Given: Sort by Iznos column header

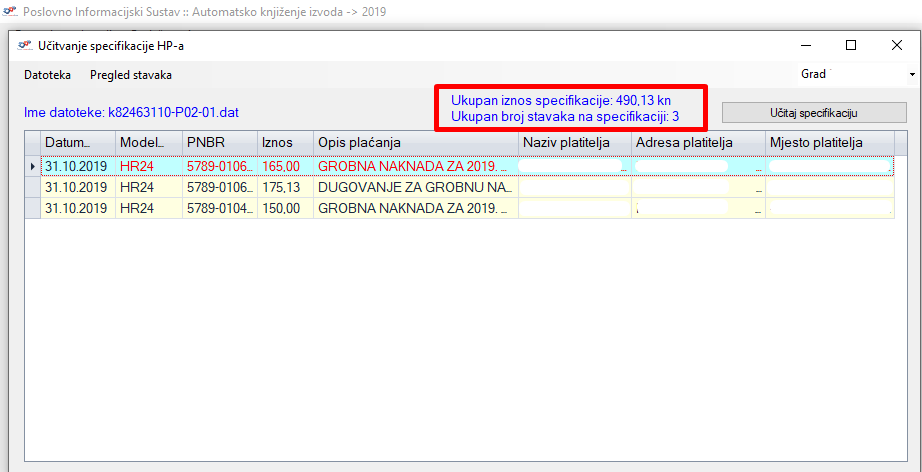Looking at the screenshot, I should tap(285, 143).
